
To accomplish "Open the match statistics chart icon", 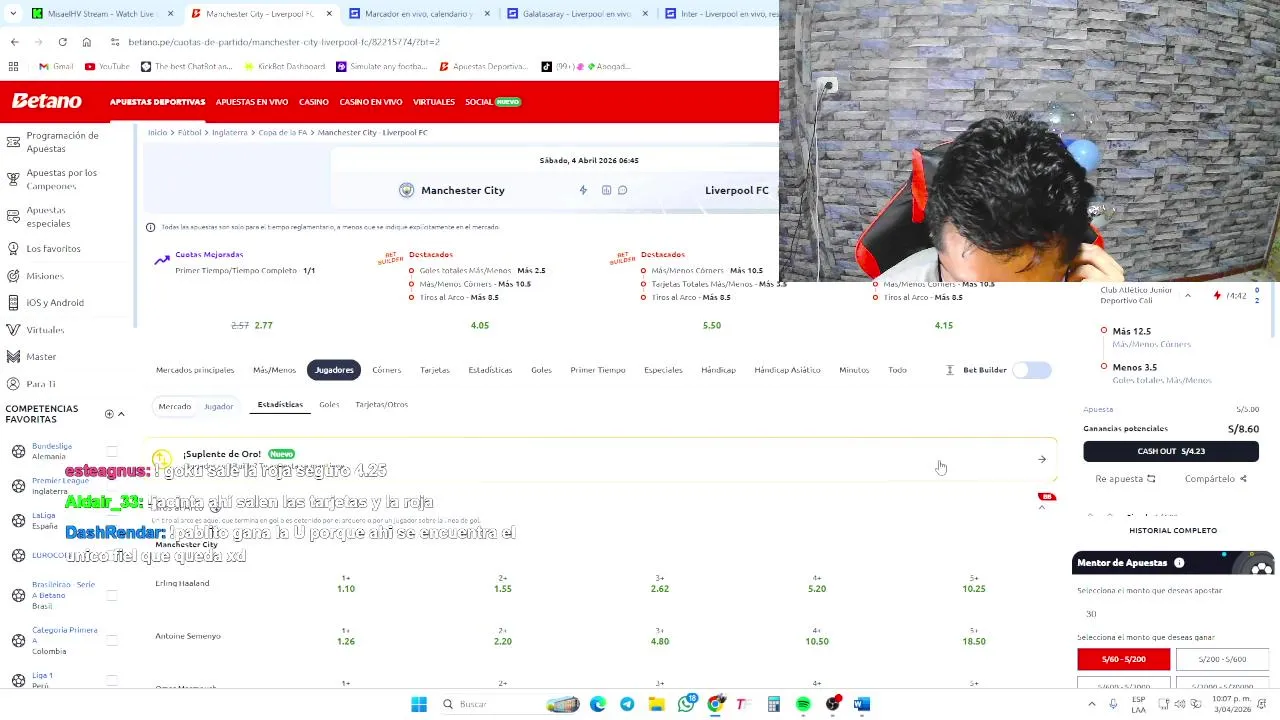I will [x=606, y=190].
